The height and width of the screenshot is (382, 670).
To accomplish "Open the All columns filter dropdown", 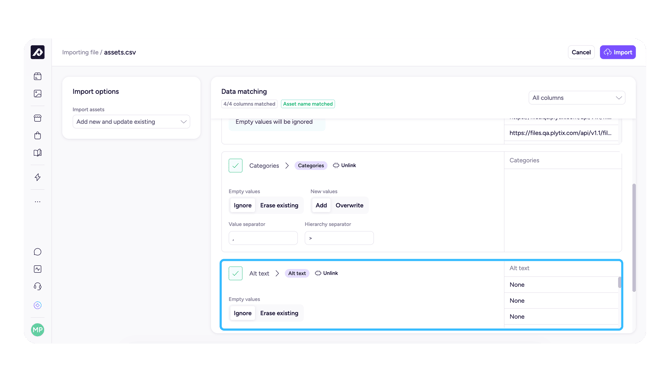I will pyautogui.click(x=577, y=98).
